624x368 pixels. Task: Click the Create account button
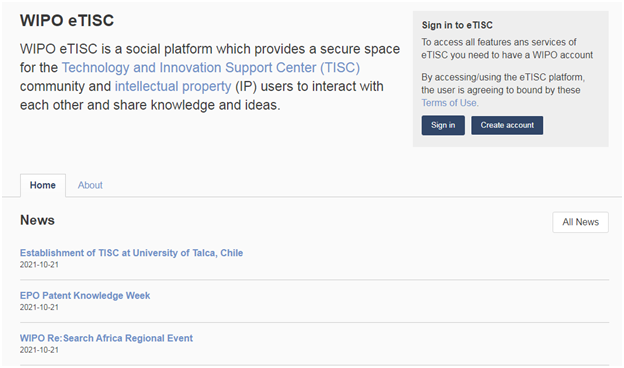[x=507, y=125]
